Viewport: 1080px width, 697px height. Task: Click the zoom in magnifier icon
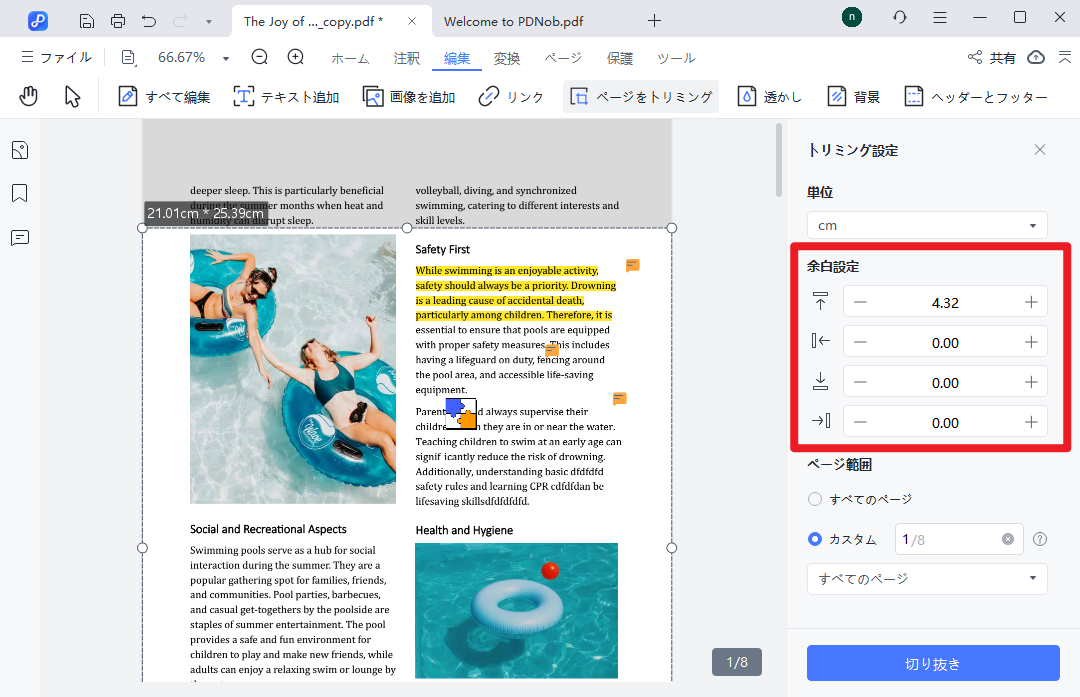tap(296, 57)
